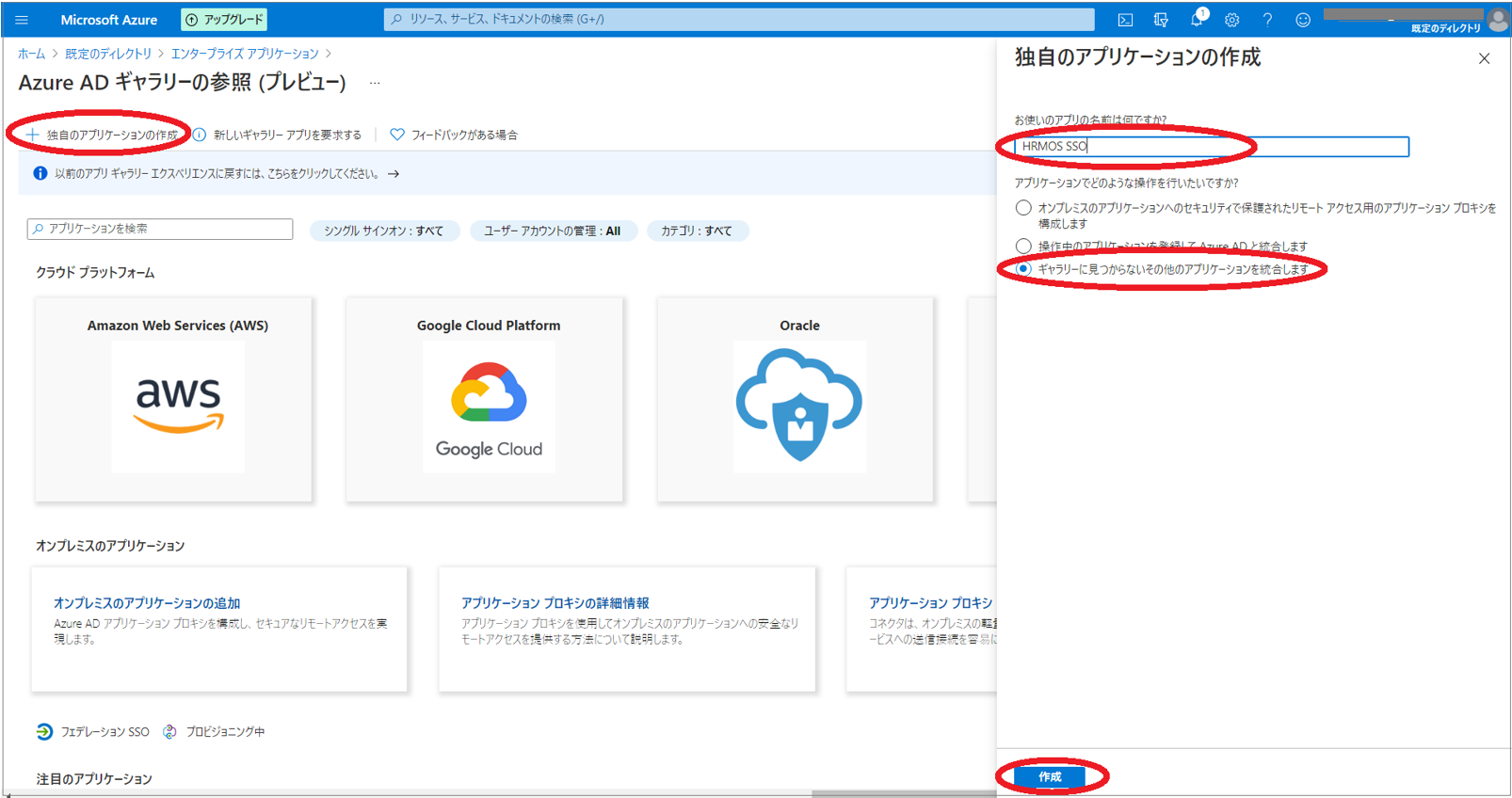
Task: Select the Google Cloud Platform tile
Action: coord(485,400)
